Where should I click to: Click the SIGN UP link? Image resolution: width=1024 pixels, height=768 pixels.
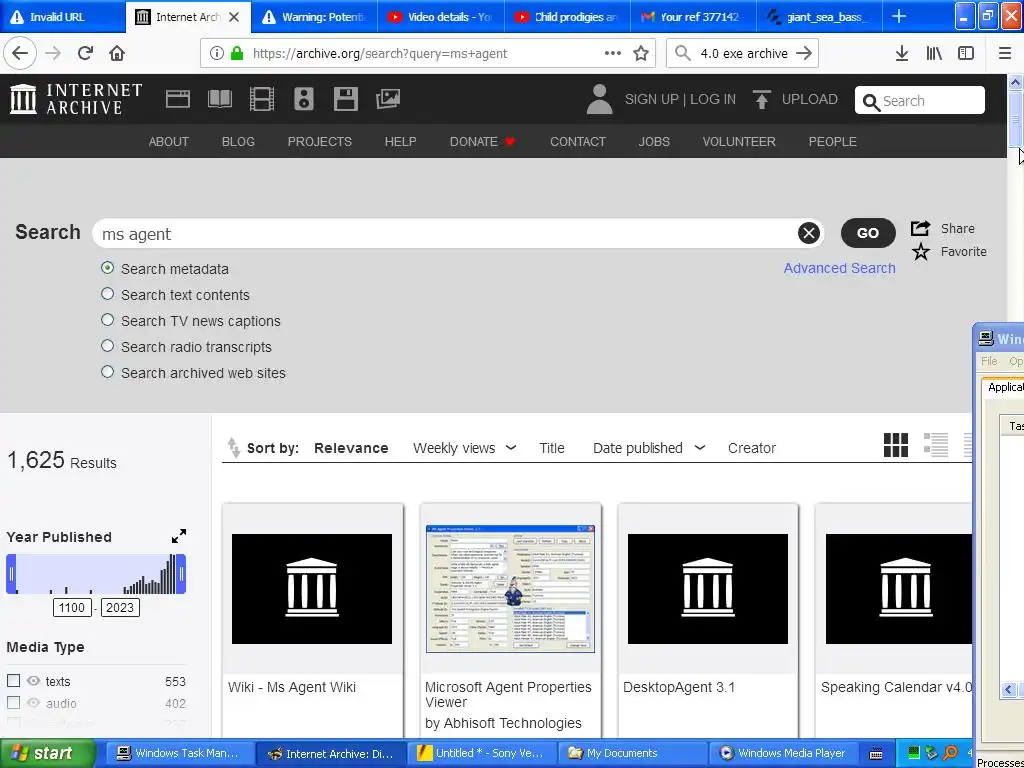[x=651, y=99]
